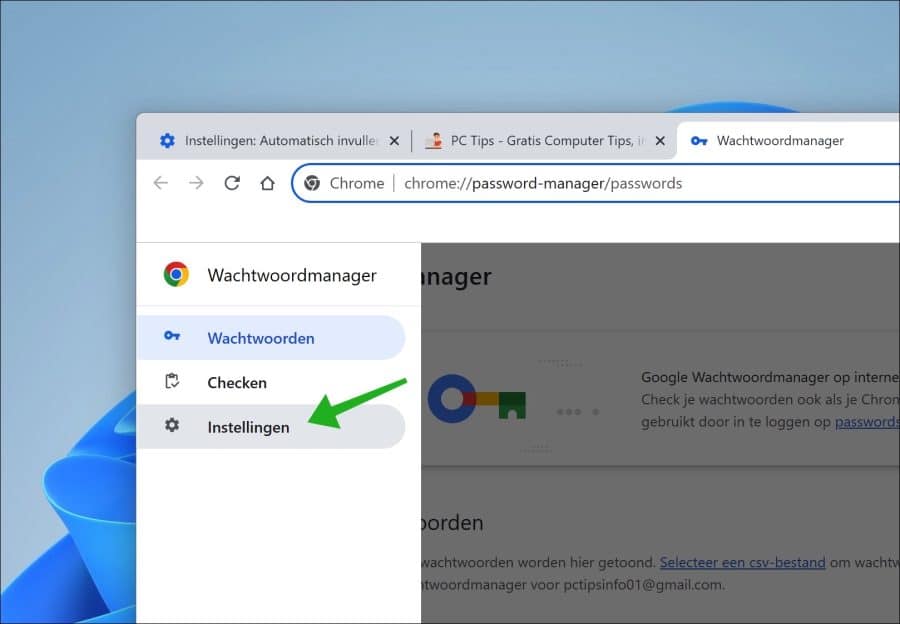
Task: Open Instellingen in the sidebar
Action: click(271, 427)
